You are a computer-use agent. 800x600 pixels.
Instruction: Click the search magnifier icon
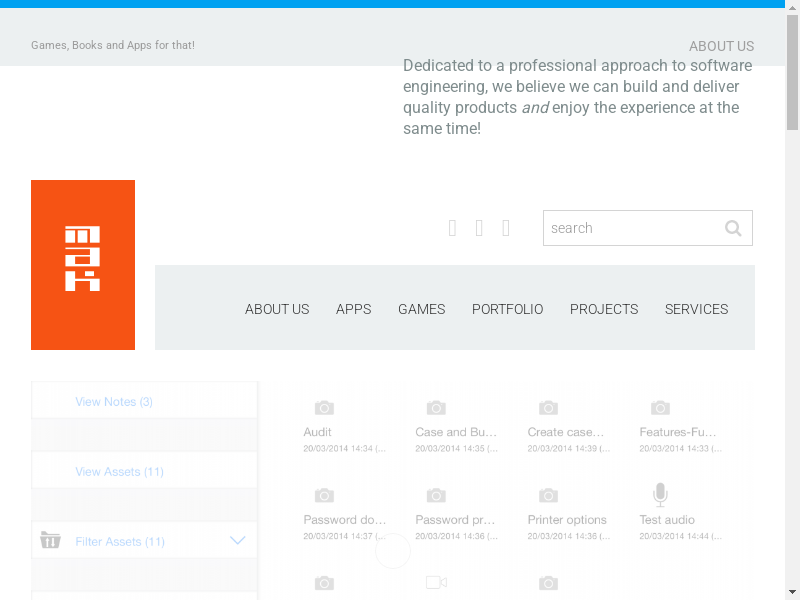(733, 228)
